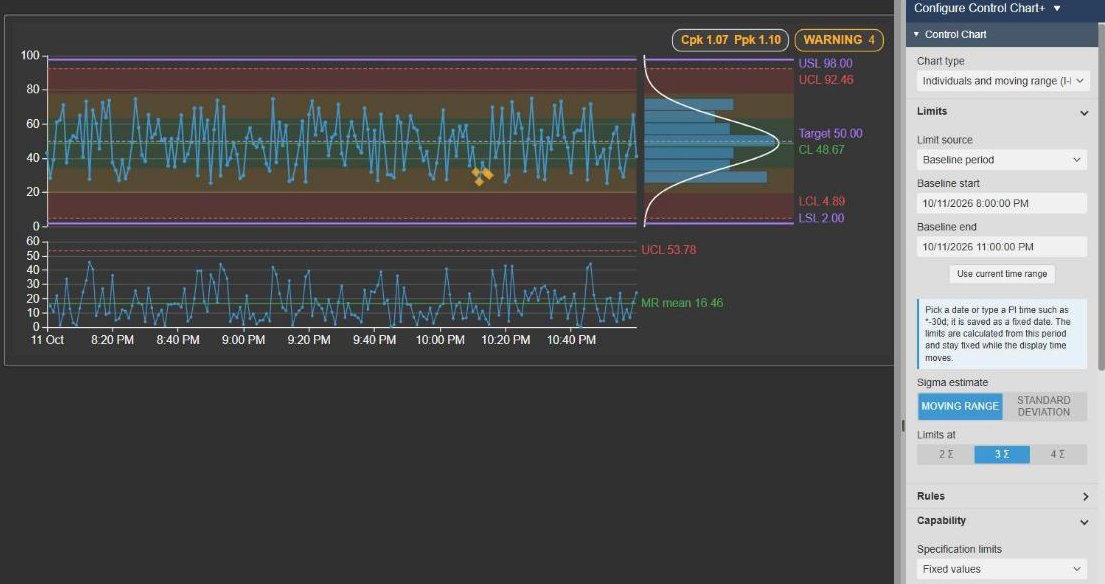Viewport: 1105px width, 584px height.
Task: Click the MR mean 16.46 label
Action: pos(681,303)
